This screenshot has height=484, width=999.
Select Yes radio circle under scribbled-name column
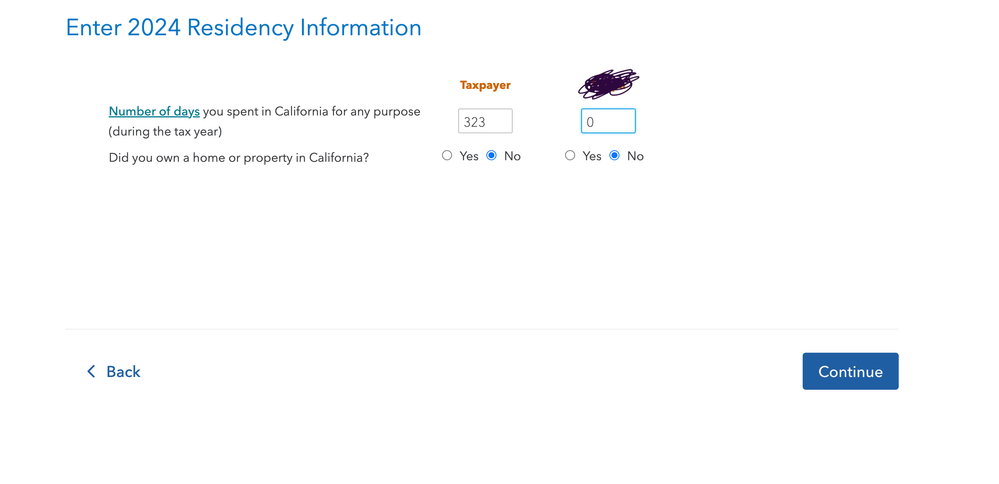pos(570,155)
